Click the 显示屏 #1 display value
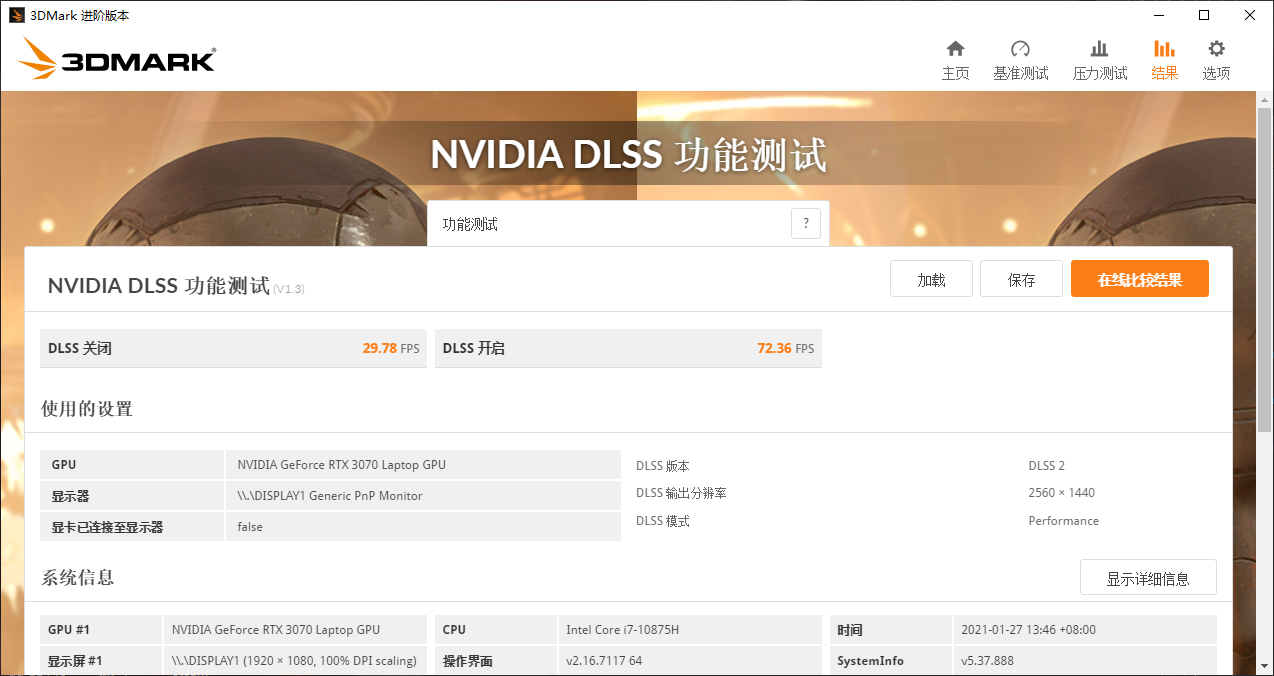1274x676 pixels. (x=294, y=661)
